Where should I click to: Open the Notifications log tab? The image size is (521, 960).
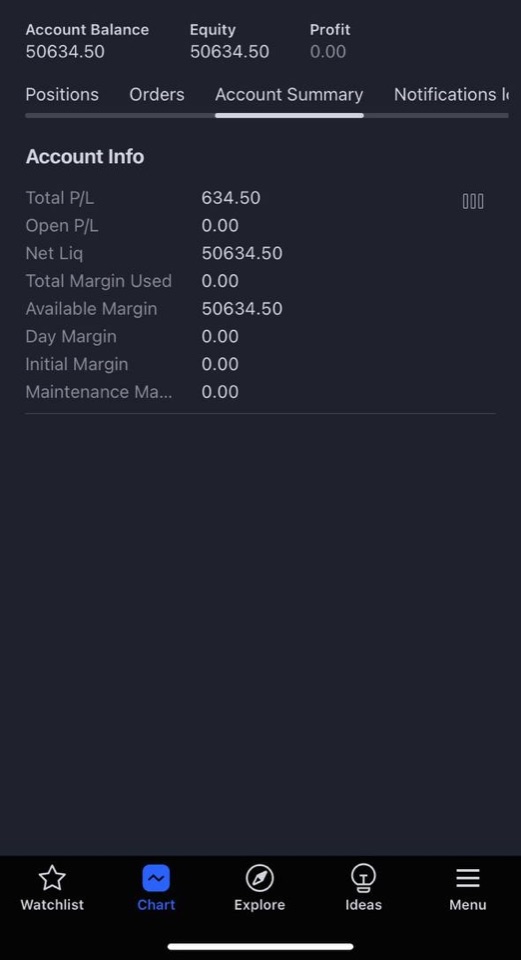tap(451, 94)
